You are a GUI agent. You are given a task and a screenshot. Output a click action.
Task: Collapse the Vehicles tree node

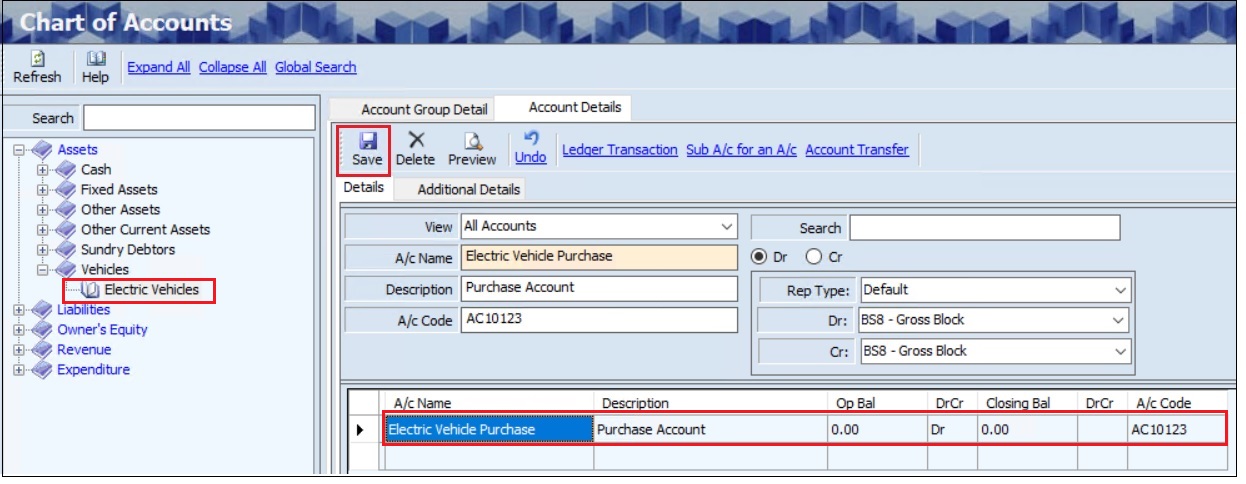(43, 270)
